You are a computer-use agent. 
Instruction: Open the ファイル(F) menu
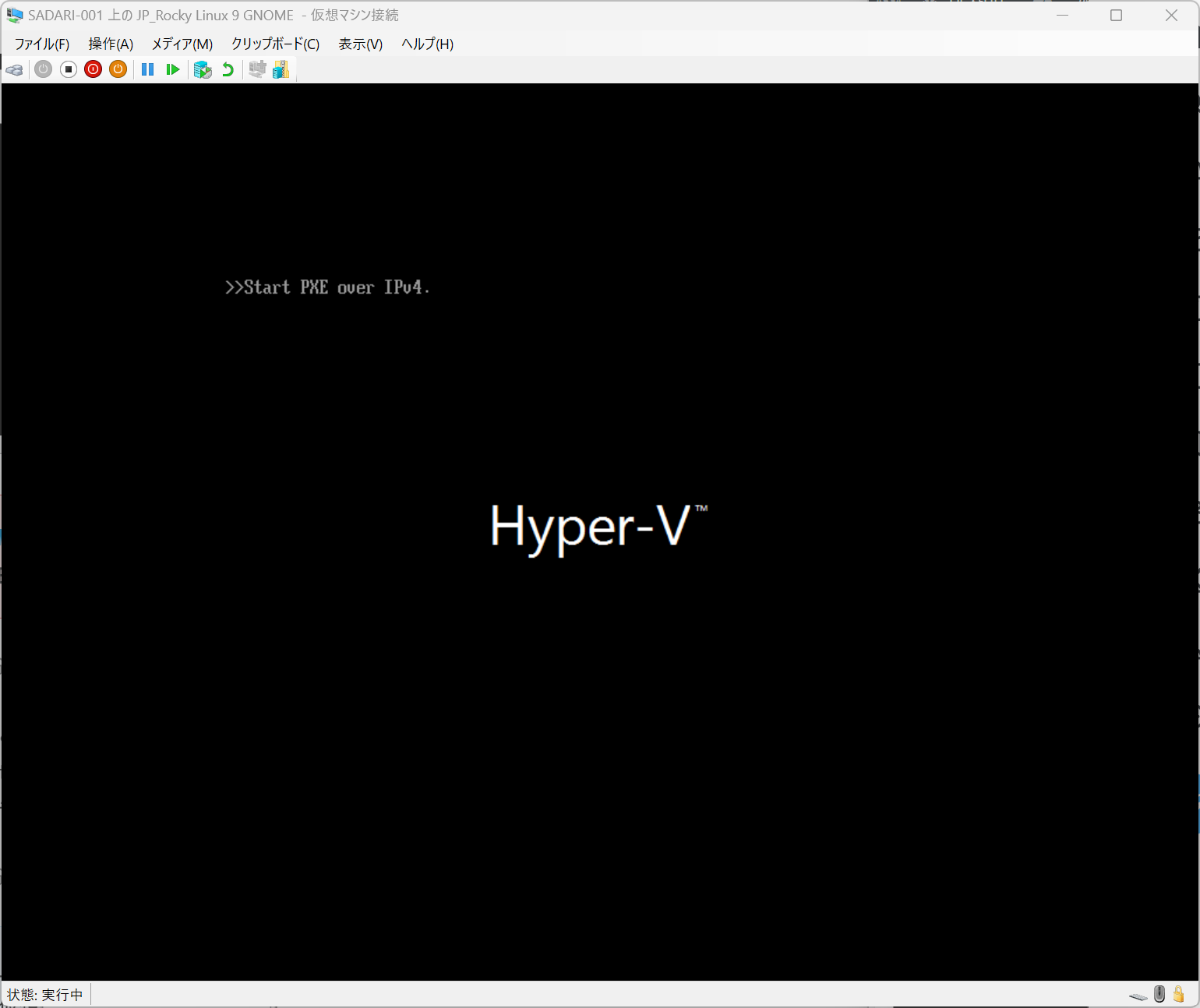pyautogui.click(x=41, y=44)
